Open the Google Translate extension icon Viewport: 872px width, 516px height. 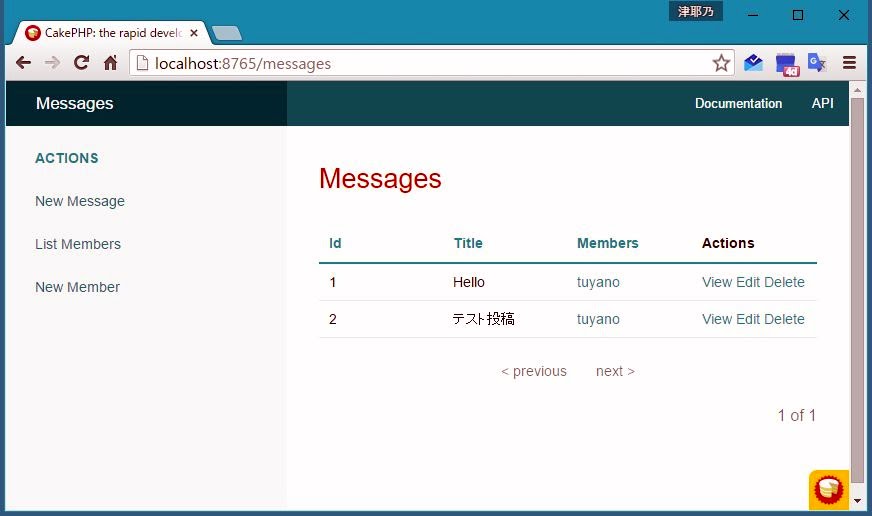coord(817,63)
